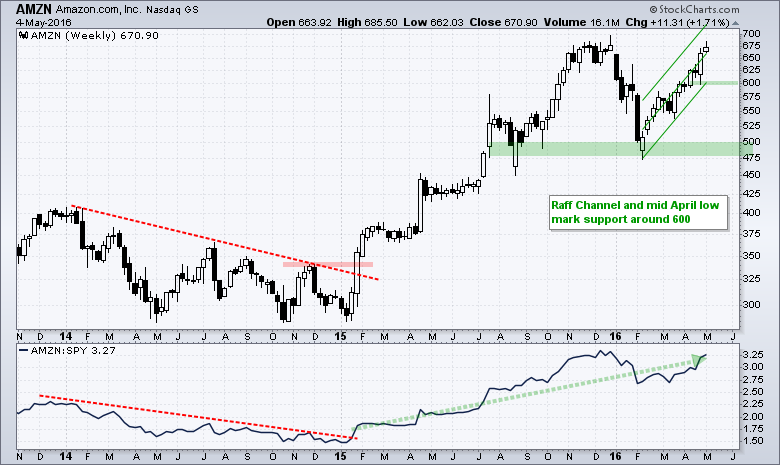
Task: Click the 675 price axis label
Action: pos(751,45)
